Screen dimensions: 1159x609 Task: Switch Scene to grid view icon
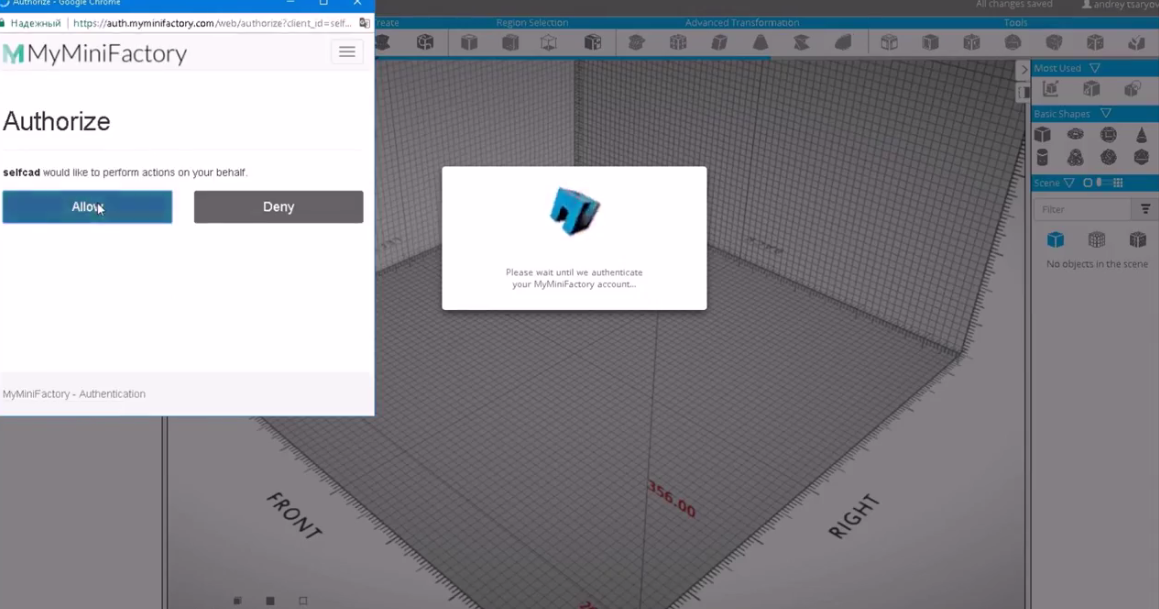pos(1118,183)
